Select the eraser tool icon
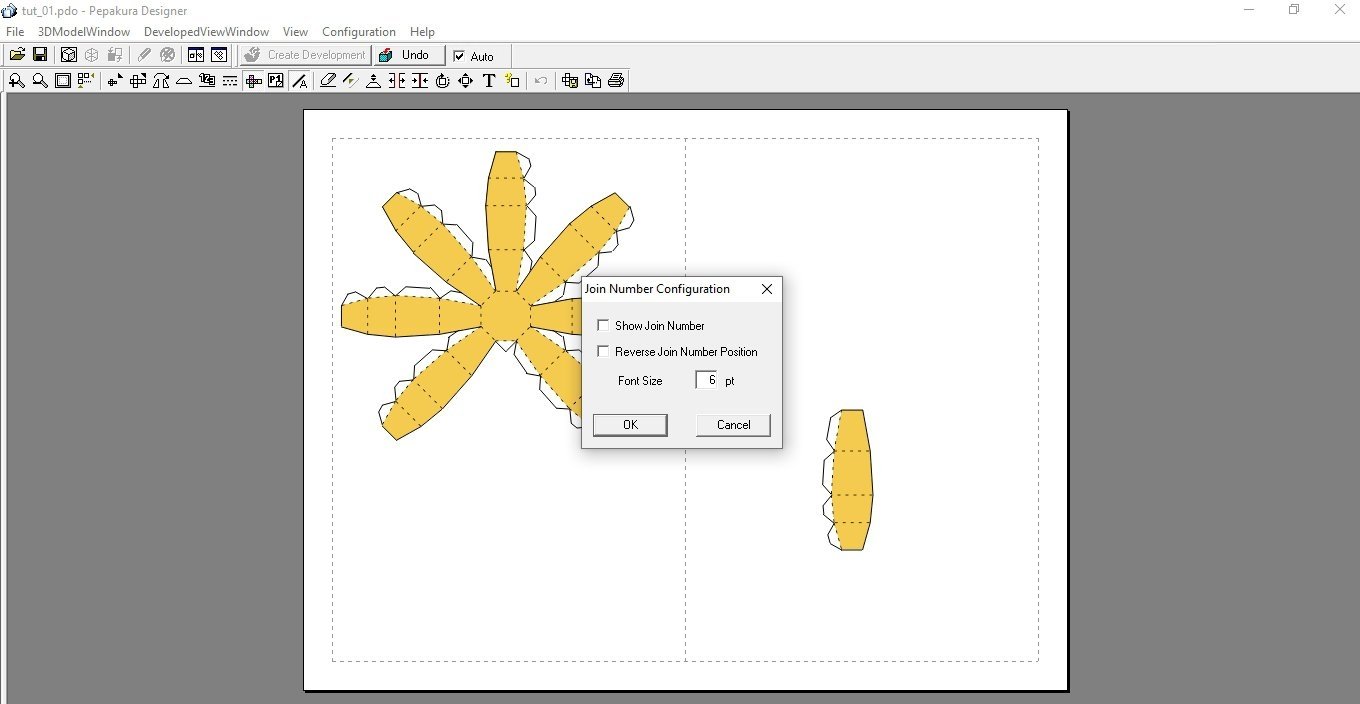This screenshot has width=1360, height=704. [328, 81]
